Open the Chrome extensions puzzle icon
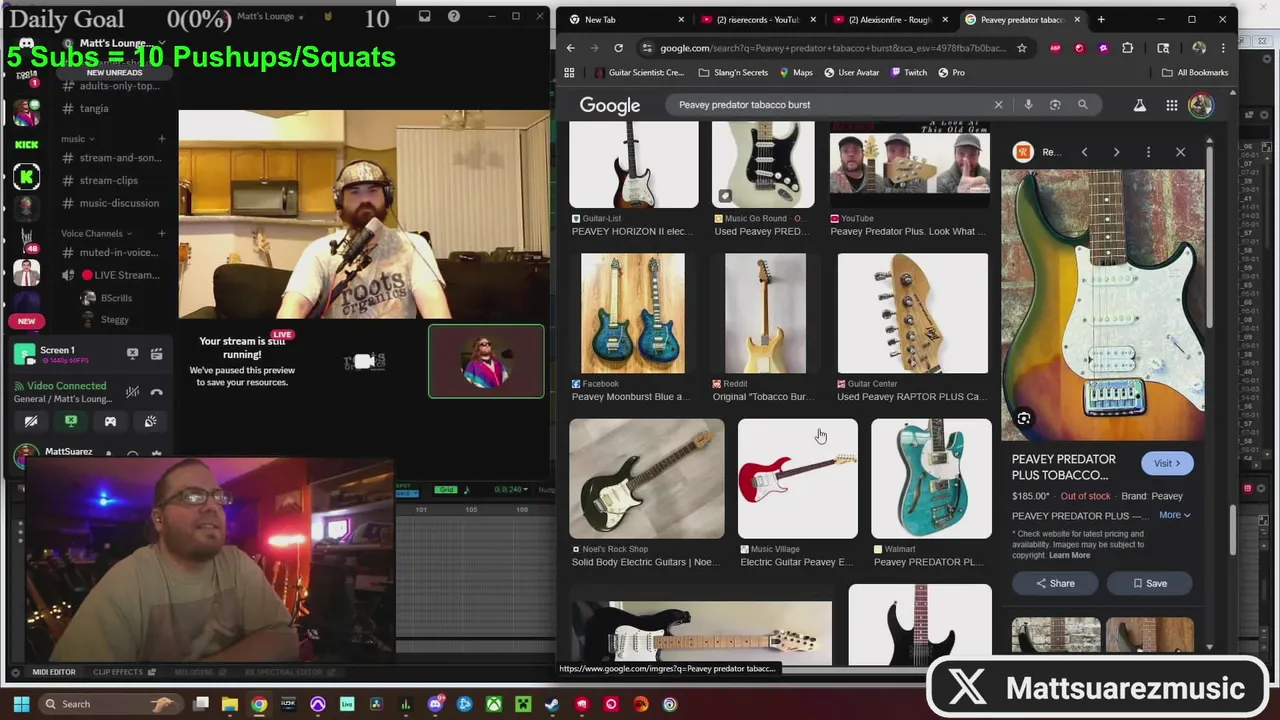This screenshot has width=1280, height=720. 1127,48
